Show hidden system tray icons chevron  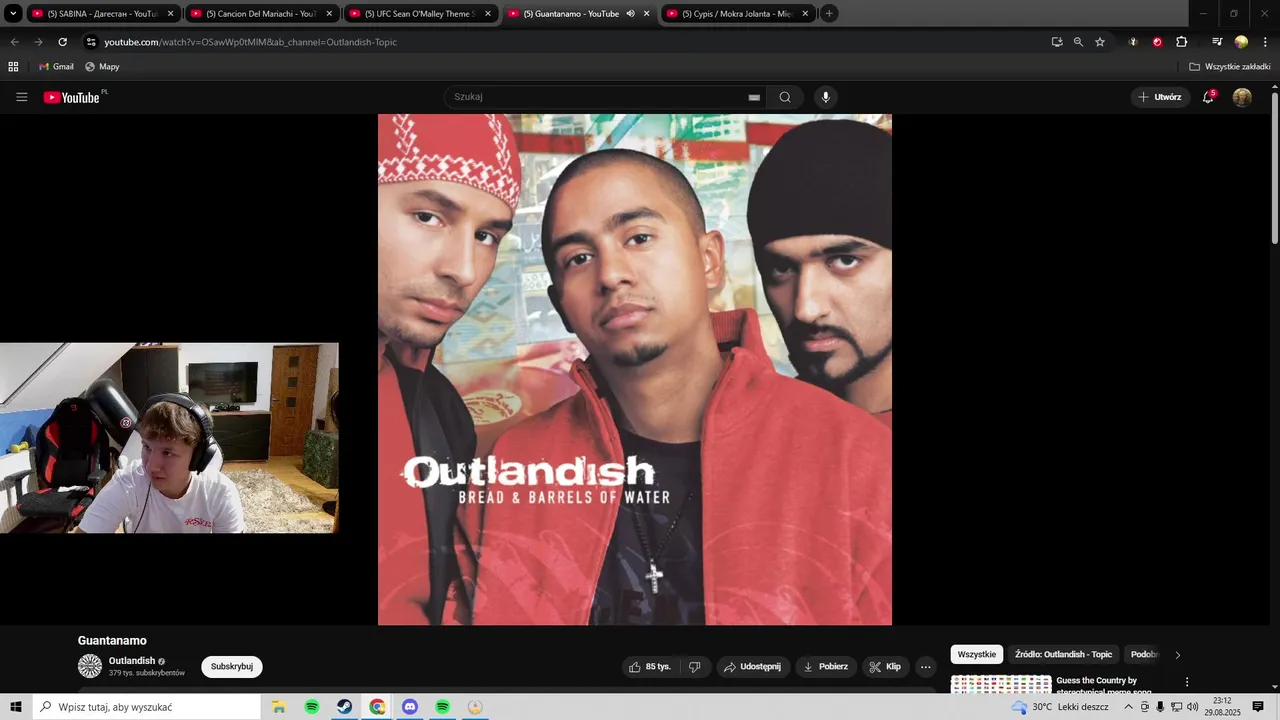(x=1128, y=707)
